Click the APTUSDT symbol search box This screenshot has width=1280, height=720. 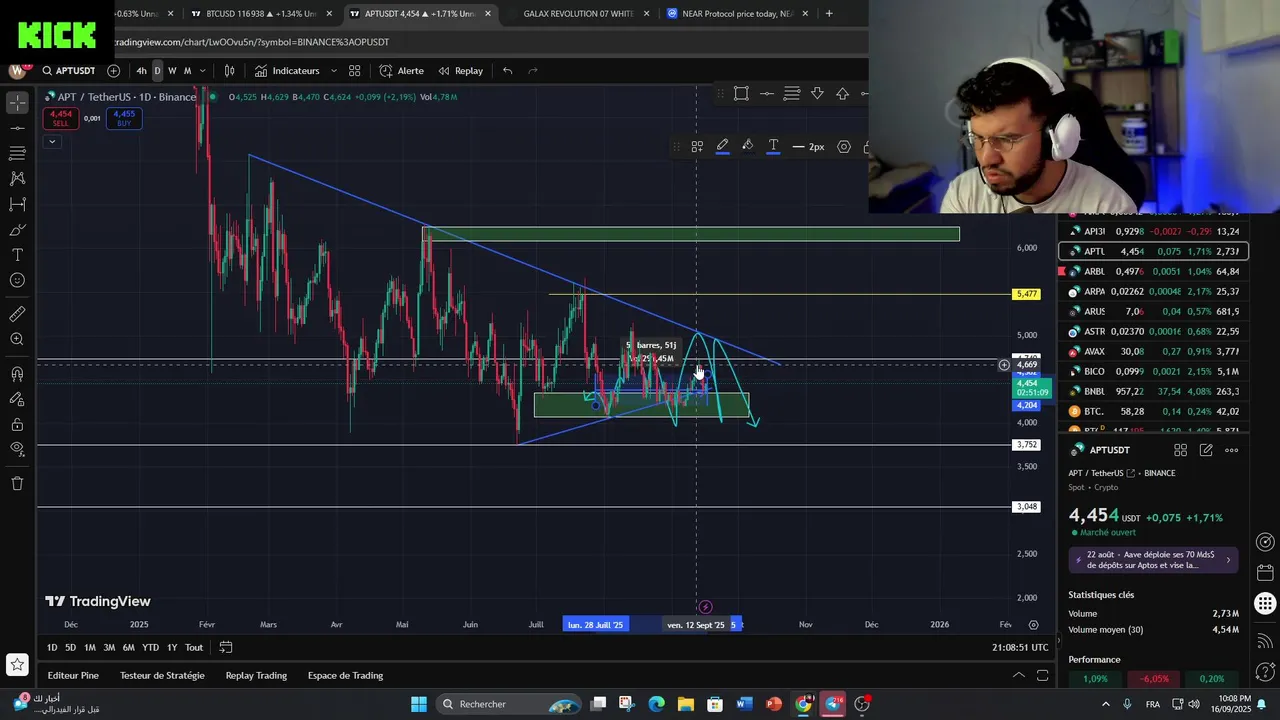69,71
